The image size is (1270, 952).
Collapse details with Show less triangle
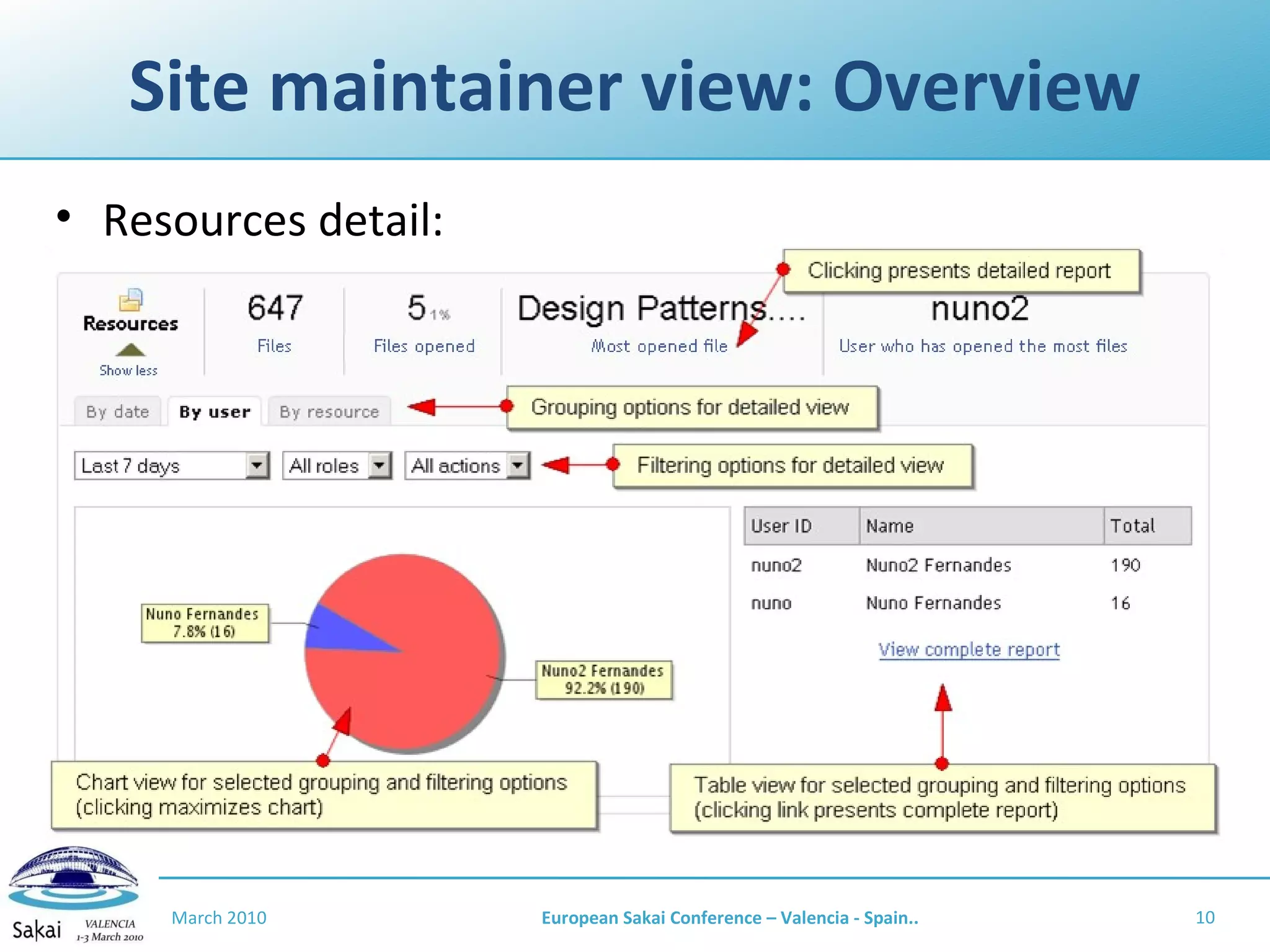click(130, 350)
